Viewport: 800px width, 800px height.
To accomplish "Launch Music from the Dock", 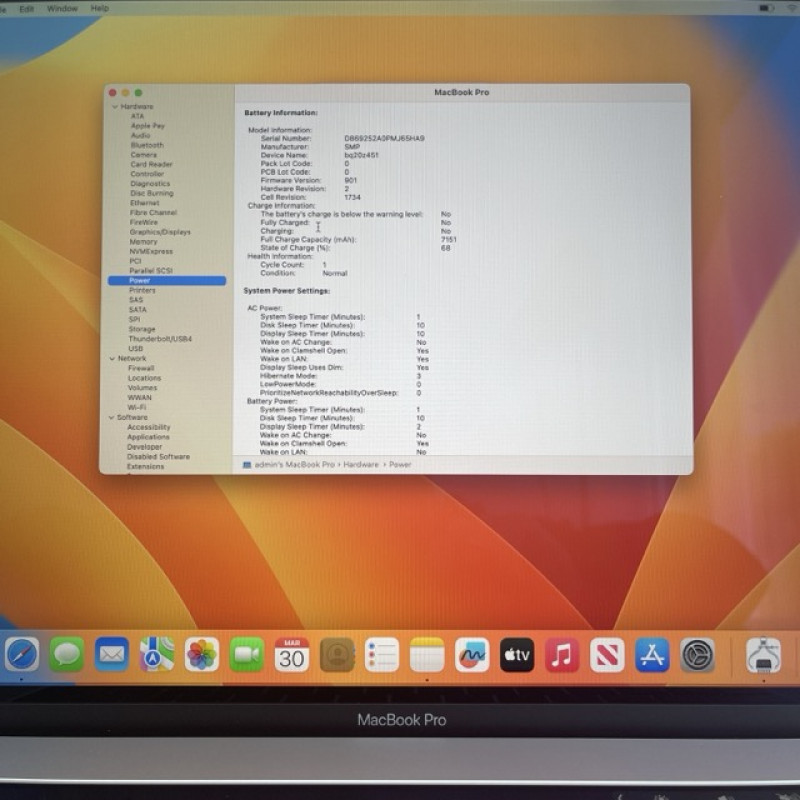I will click(562, 654).
